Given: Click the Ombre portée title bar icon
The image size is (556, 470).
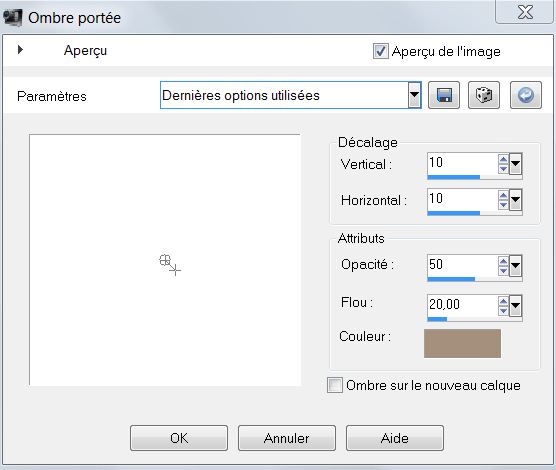Looking at the screenshot, I should (x=12, y=18).
